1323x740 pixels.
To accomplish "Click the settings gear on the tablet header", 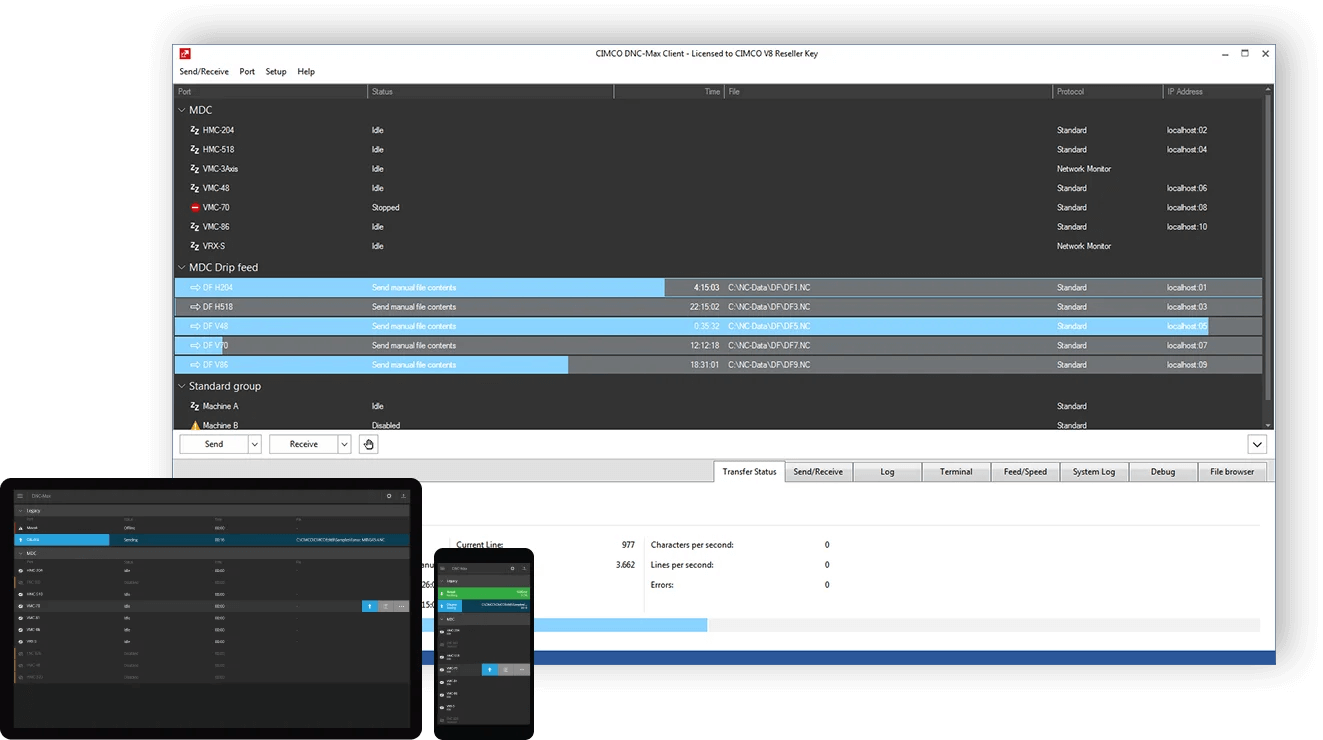I will 389,496.
